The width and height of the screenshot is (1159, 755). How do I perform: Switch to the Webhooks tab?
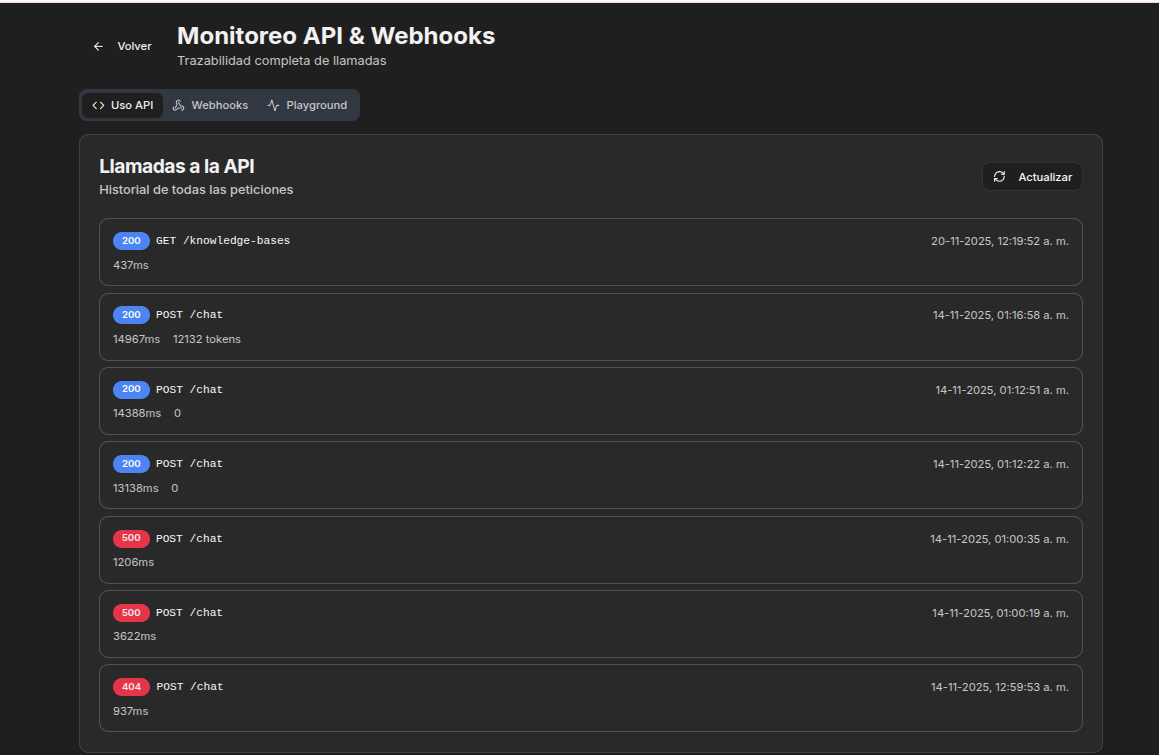point(211,106)
